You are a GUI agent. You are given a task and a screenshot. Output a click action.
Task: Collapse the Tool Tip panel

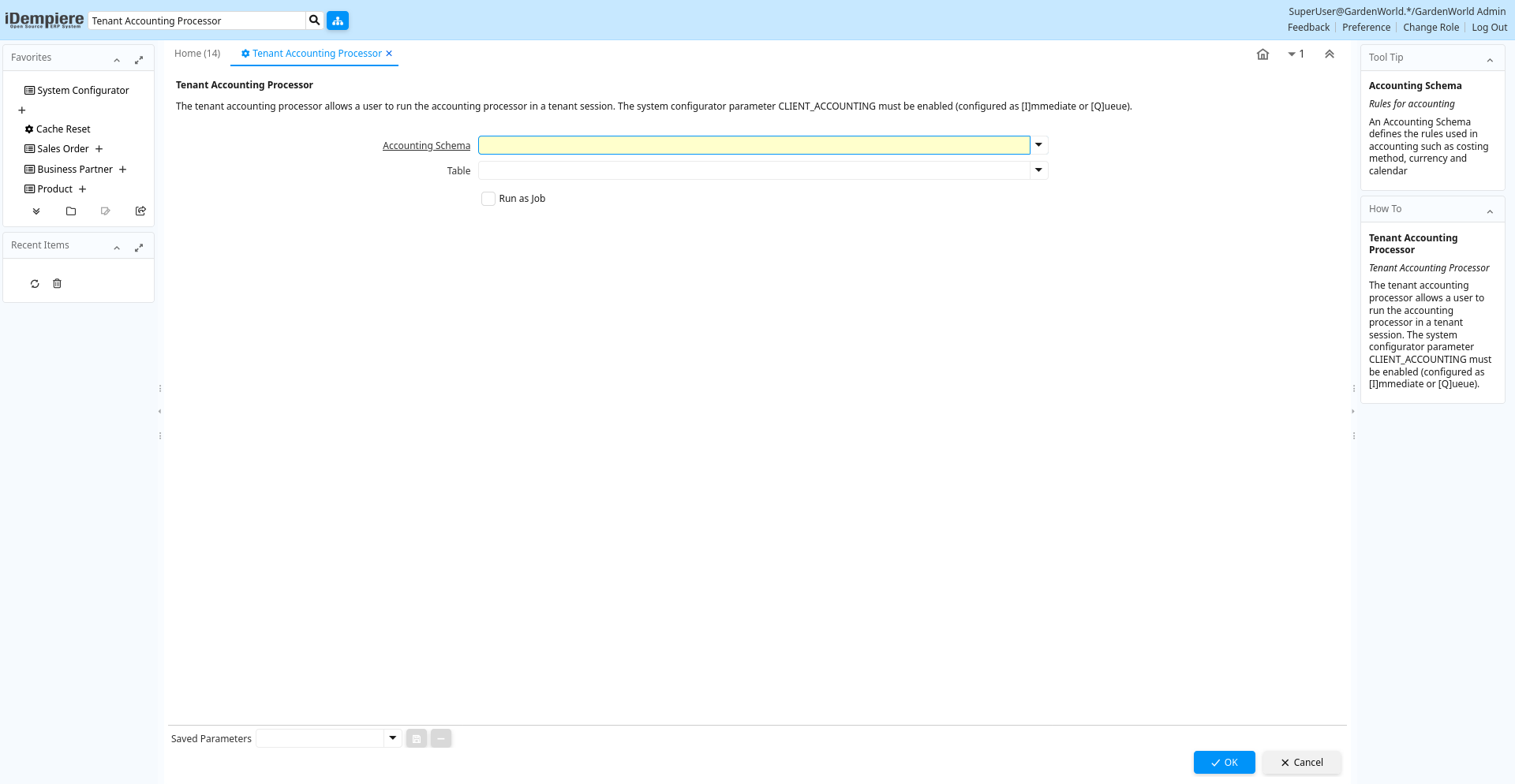[1490, 60]
